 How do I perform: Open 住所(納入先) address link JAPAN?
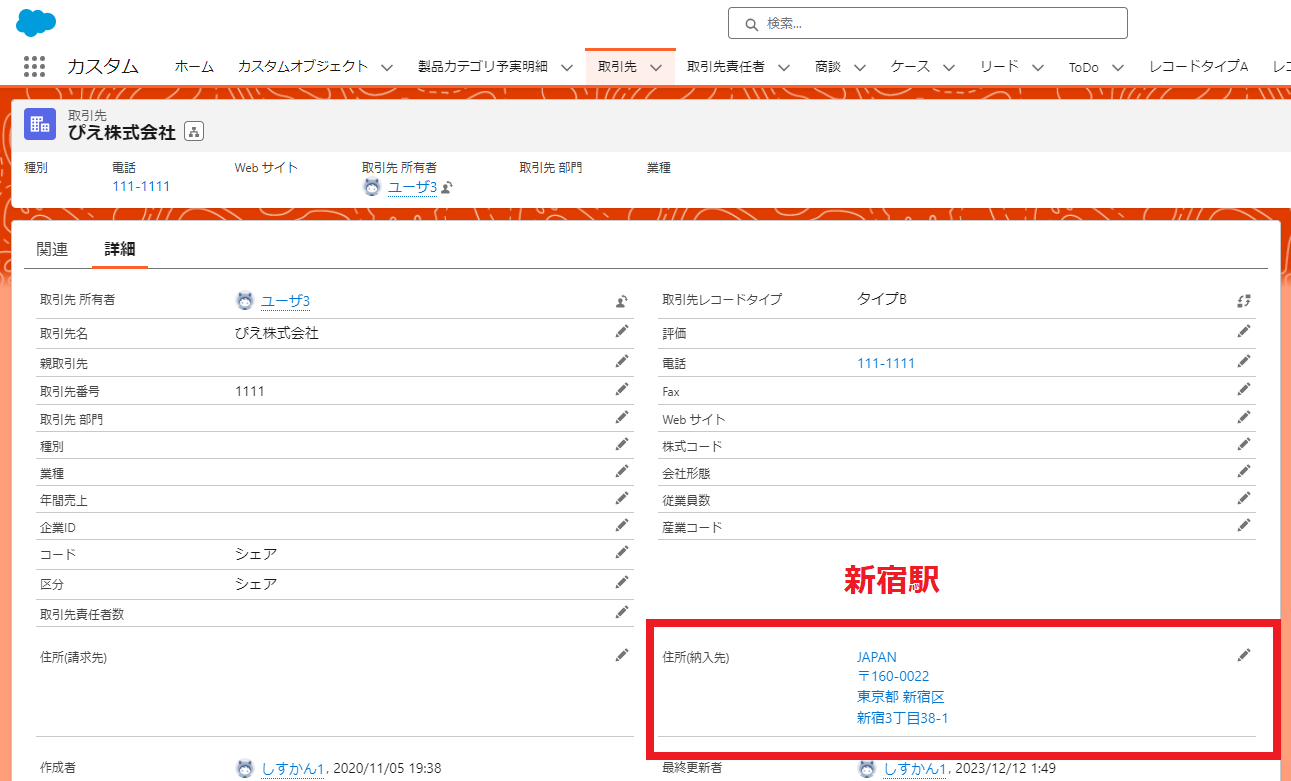pyautogui.click(x=877, y=657)
